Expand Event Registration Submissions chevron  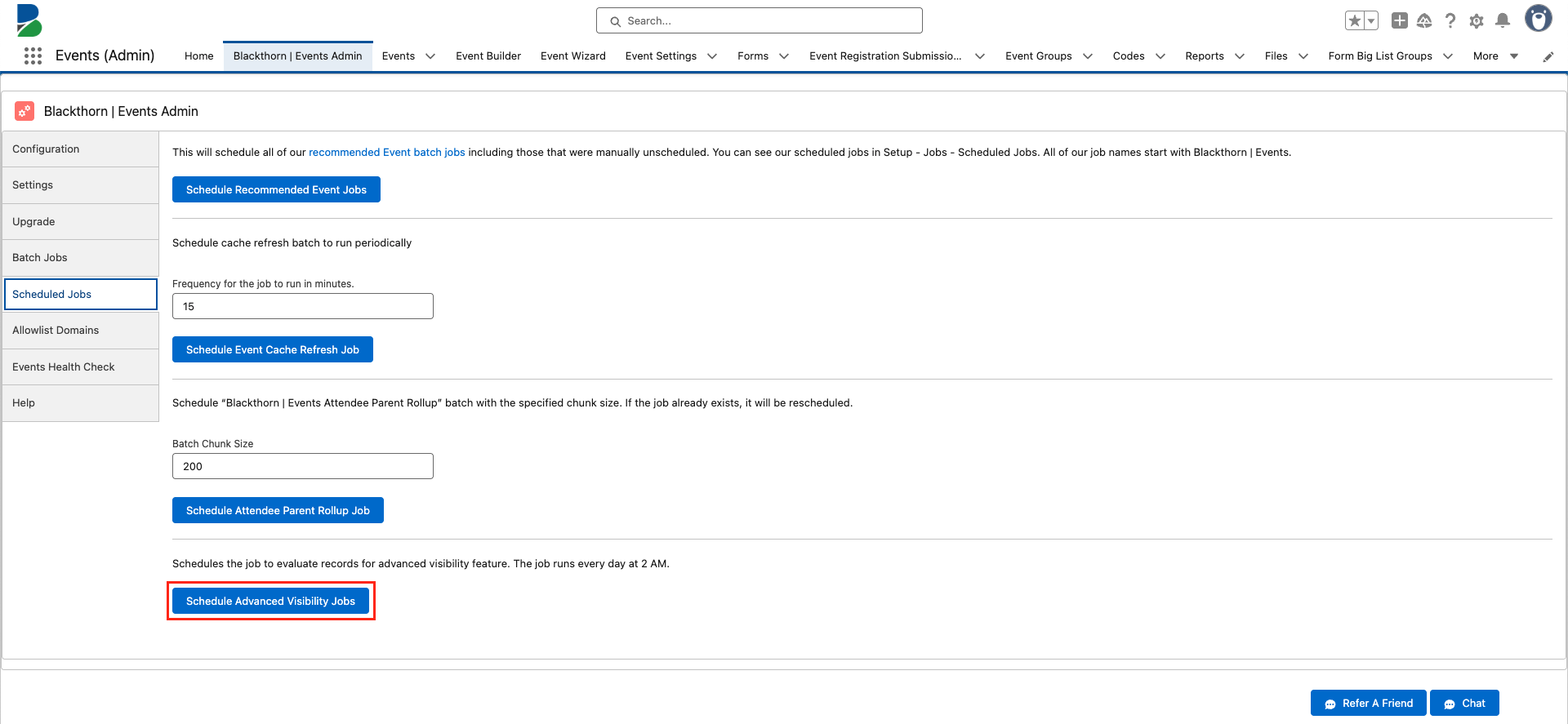[x=980, y=56]
